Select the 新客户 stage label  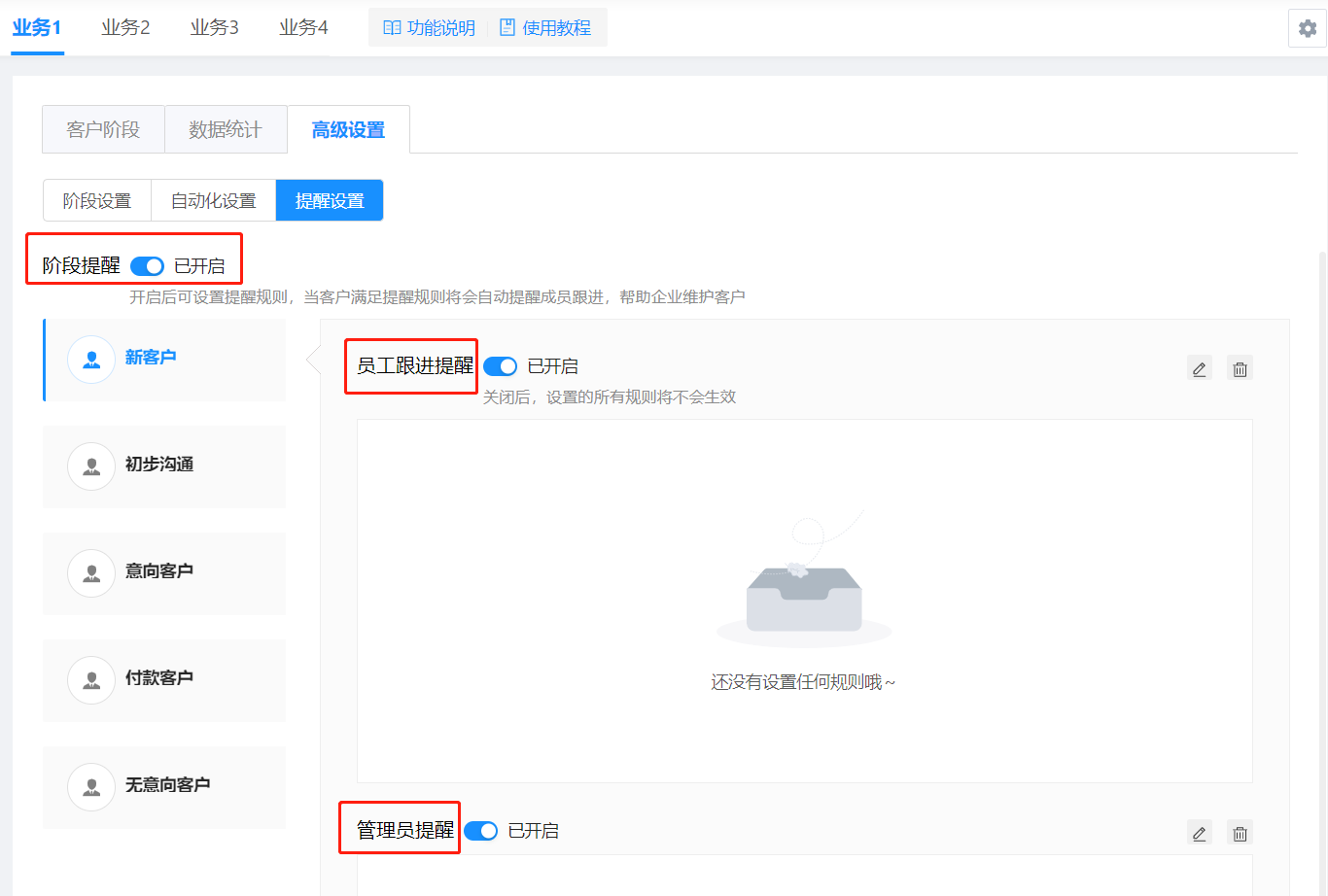click(x=151, y=358)
